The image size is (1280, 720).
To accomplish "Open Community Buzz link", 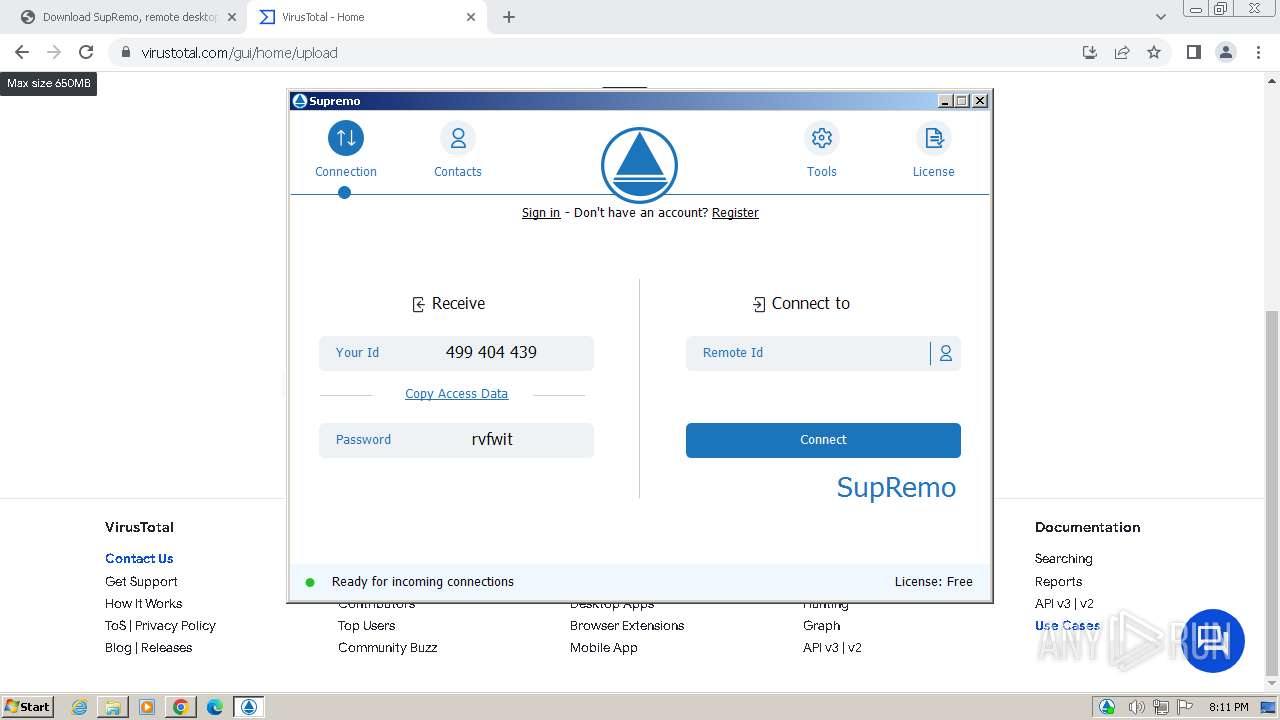I will (x=387, y=648).
